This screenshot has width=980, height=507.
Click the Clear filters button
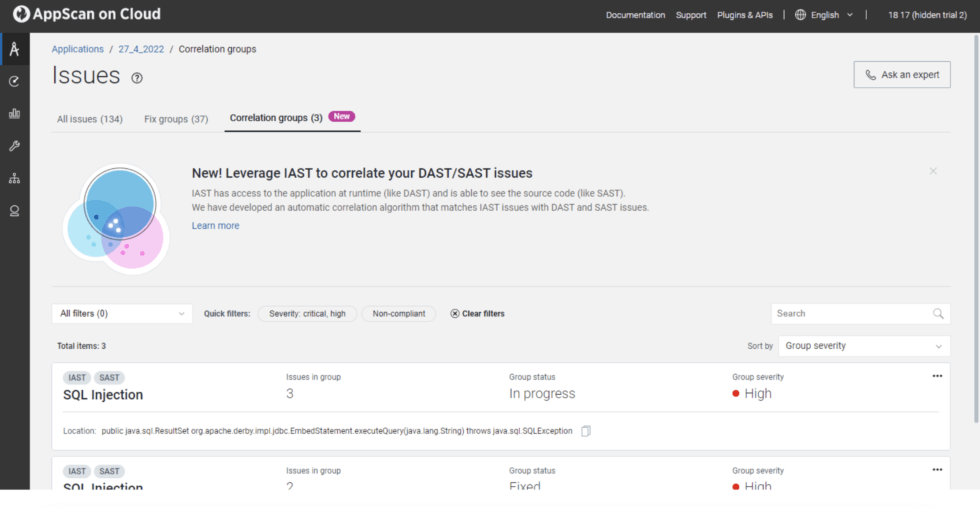478,314
